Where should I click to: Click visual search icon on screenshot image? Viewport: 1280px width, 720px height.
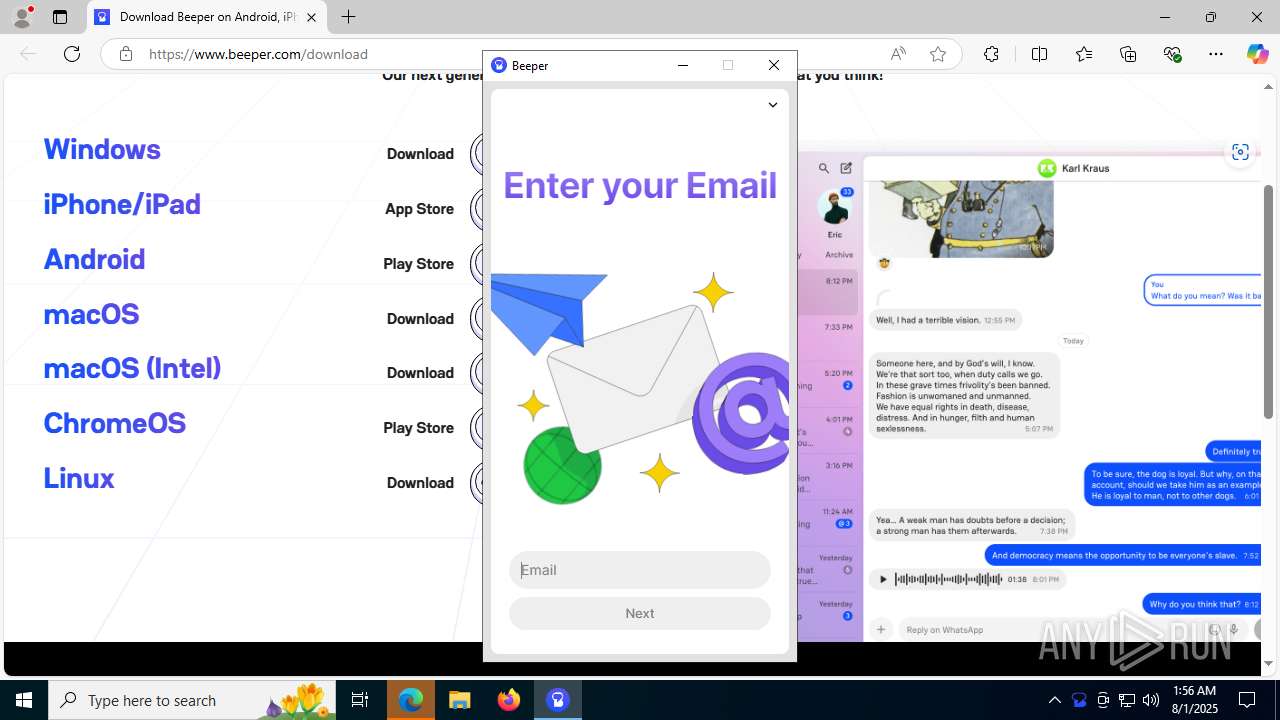1240,152
